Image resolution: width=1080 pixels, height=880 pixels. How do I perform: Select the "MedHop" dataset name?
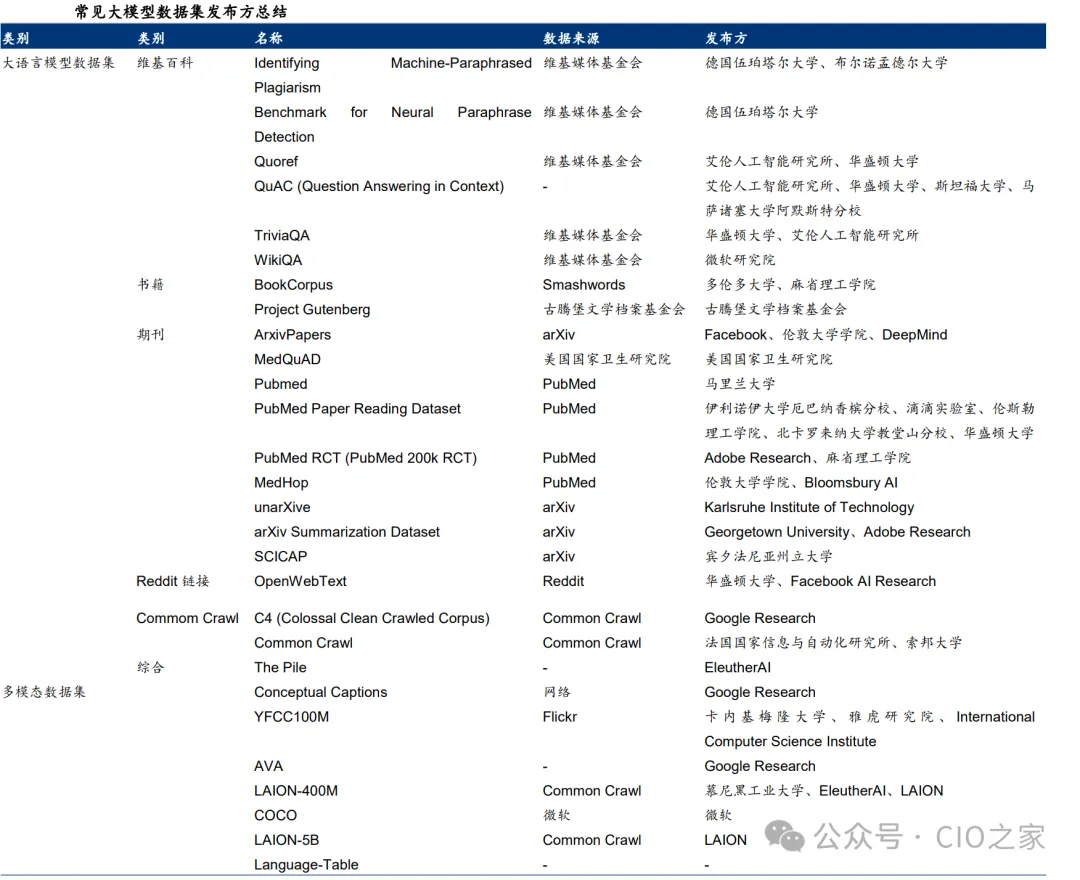[x=281, y=483]
